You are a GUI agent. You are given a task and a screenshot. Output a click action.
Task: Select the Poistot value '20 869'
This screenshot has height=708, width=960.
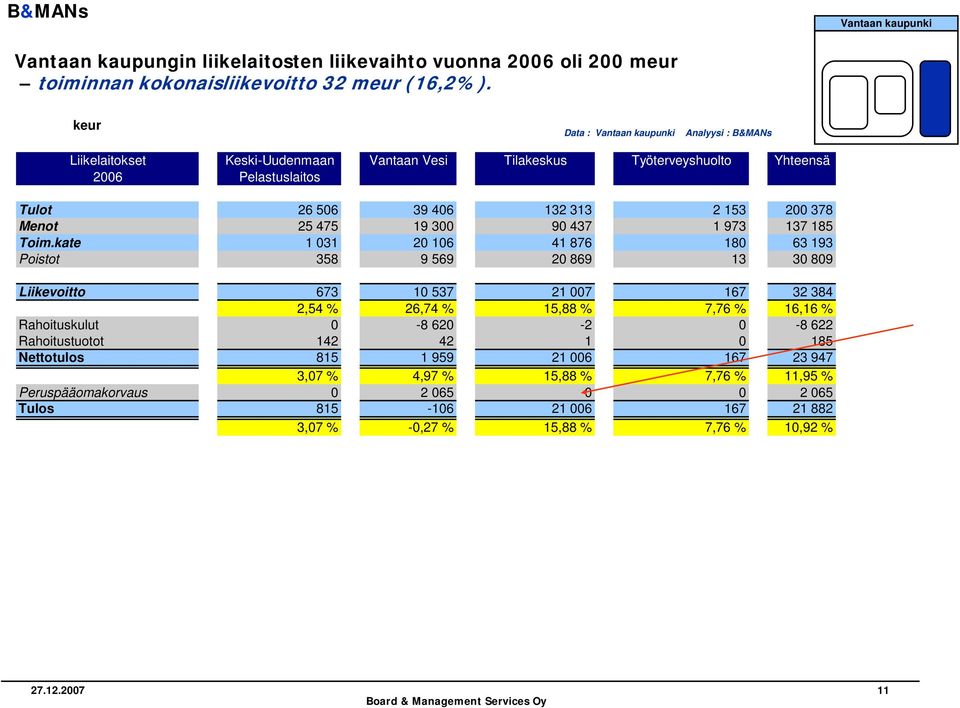click(x=572, y=259)
